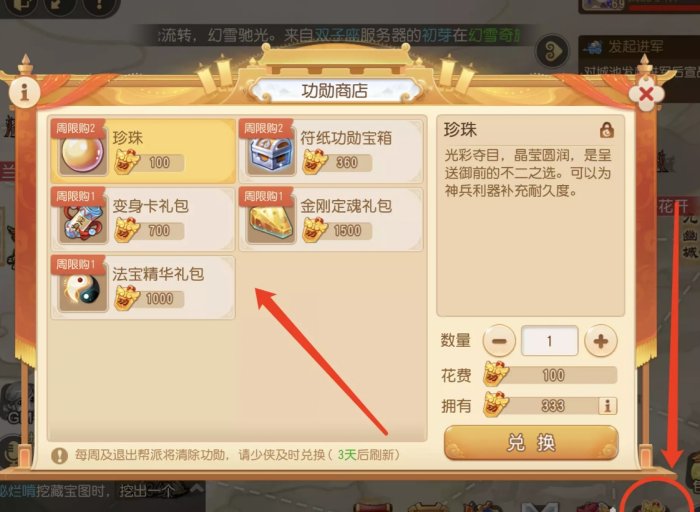The width and height of the screenshot is (700, 512).
Task: Click the lock icon next to 珍珠 title
Action: 607,130
